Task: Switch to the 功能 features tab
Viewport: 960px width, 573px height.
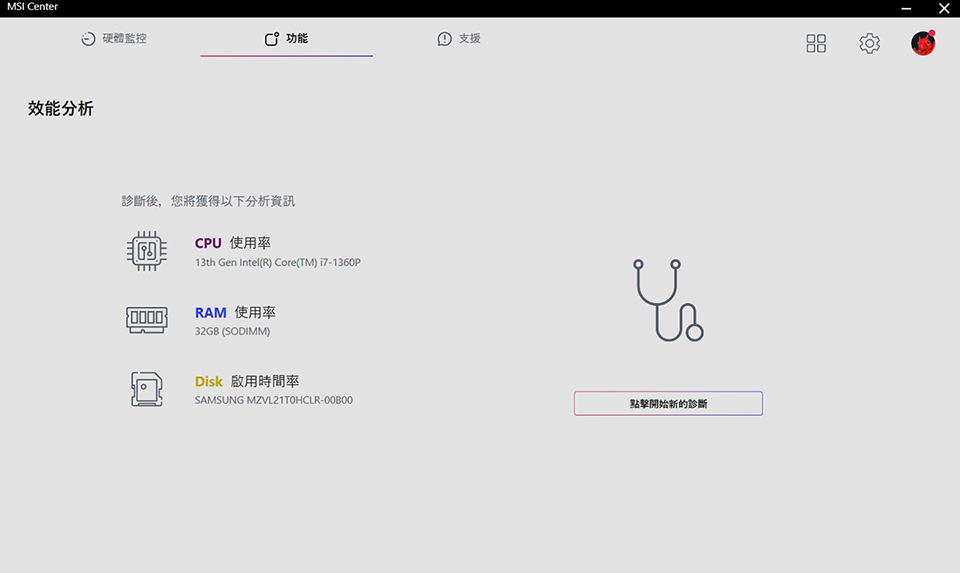Action: click(287, 39)
